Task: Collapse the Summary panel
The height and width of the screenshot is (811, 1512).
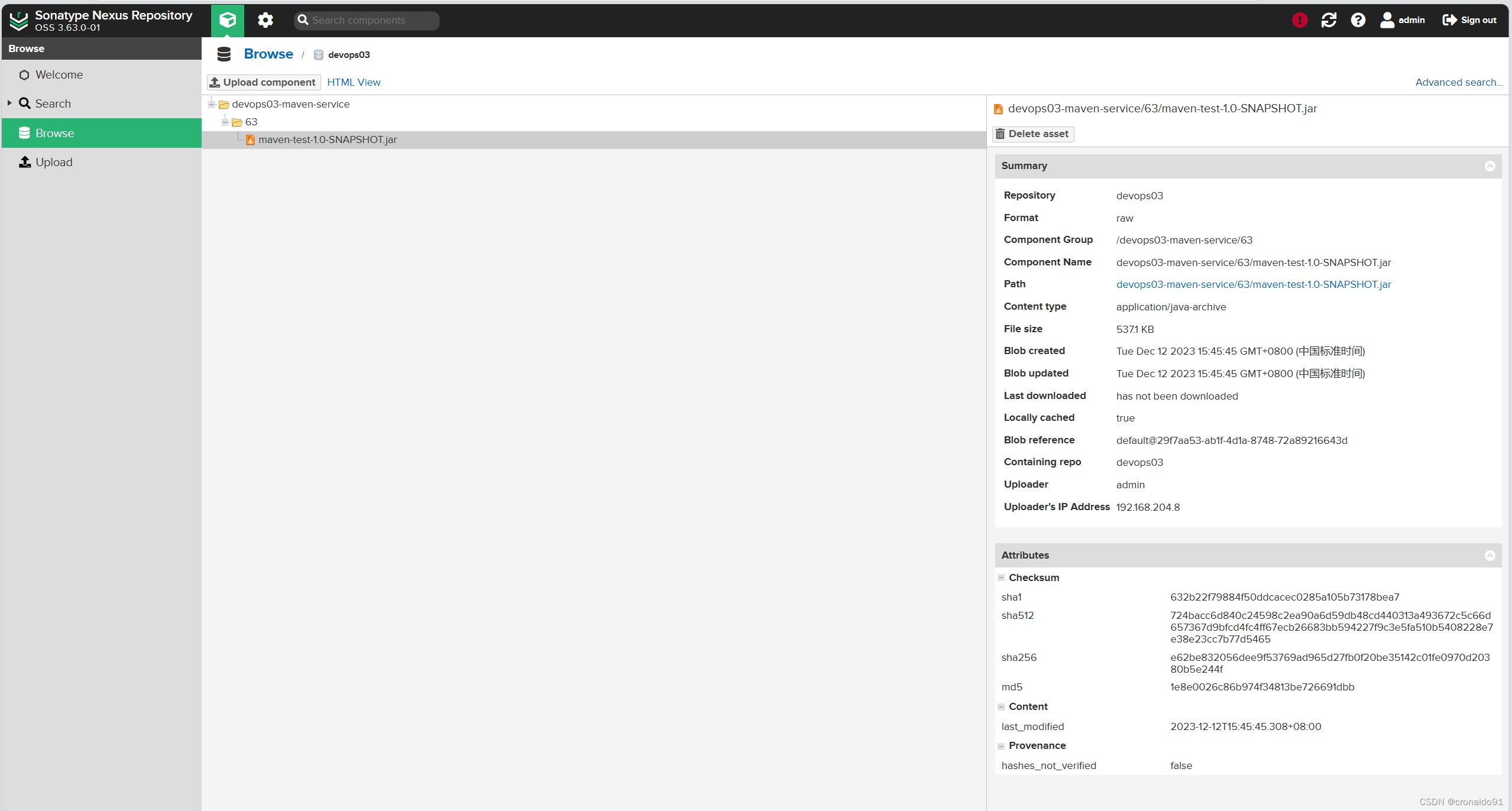Action: [1490, 166]
